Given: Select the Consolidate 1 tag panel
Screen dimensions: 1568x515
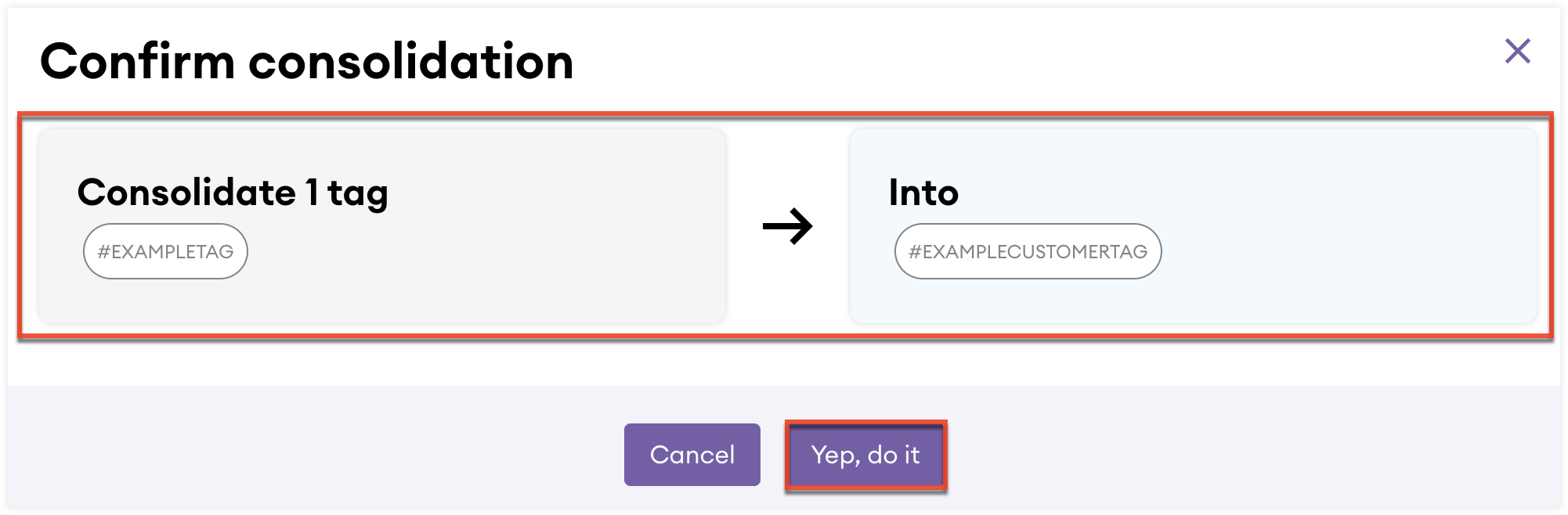Looking at the screenshot, I should click(382, 227).
